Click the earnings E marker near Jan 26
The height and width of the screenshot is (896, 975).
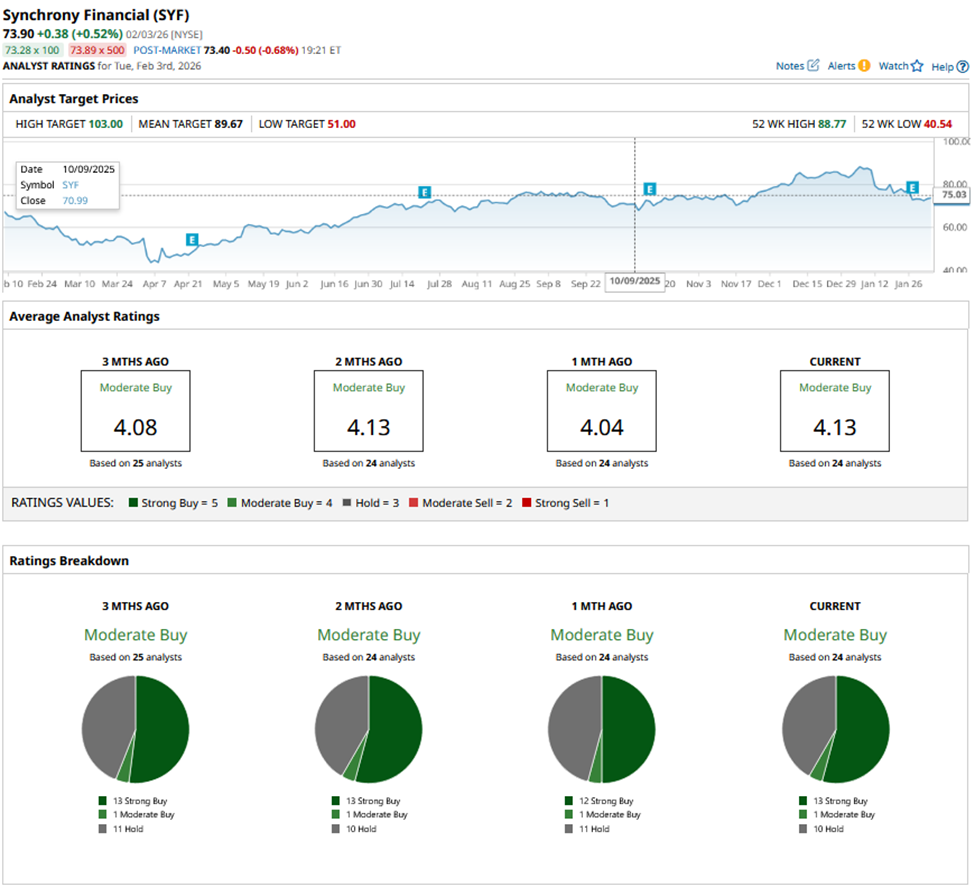tap(912, 188)
